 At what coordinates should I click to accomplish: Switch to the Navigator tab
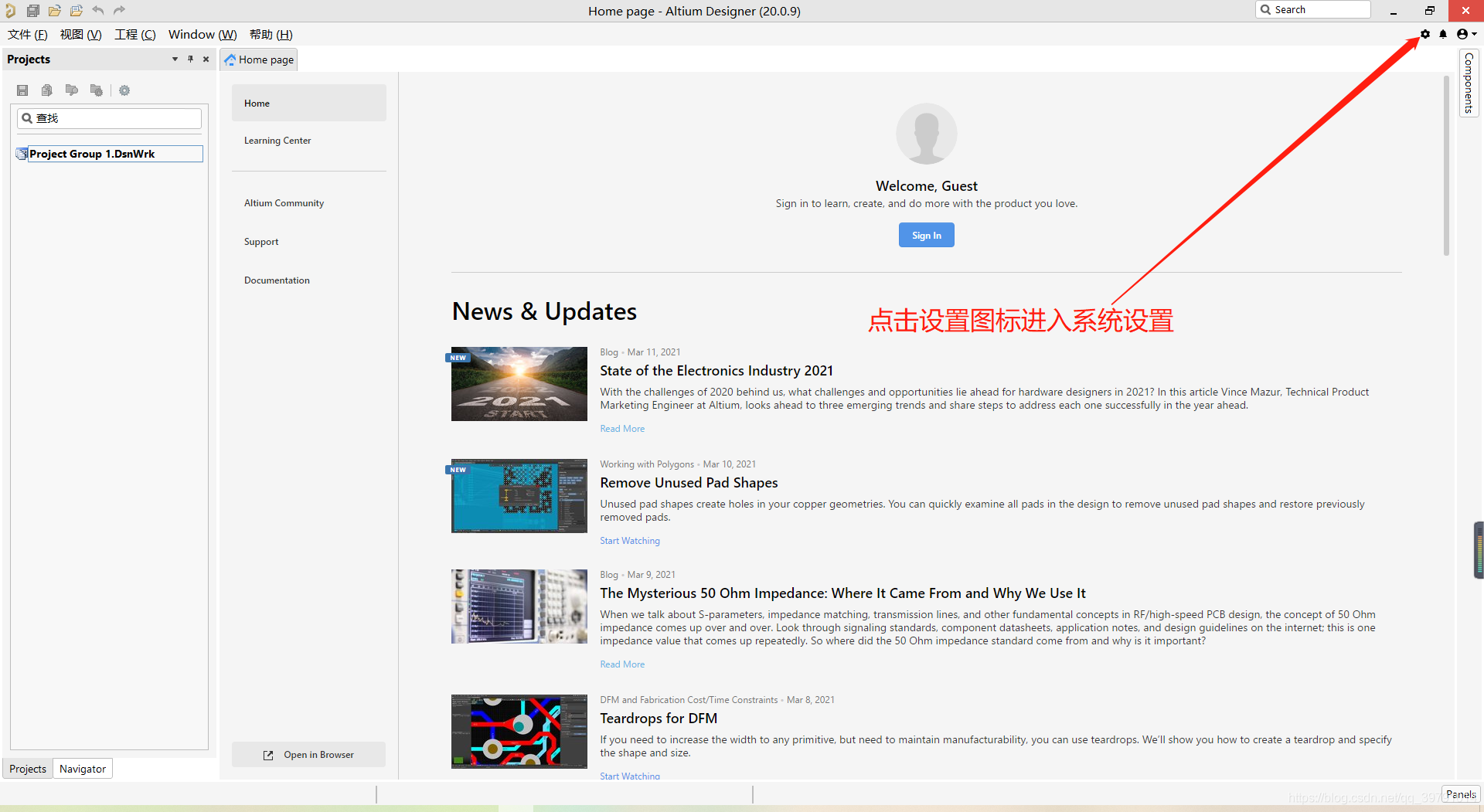pyautogui.click(x=83, y=769)
